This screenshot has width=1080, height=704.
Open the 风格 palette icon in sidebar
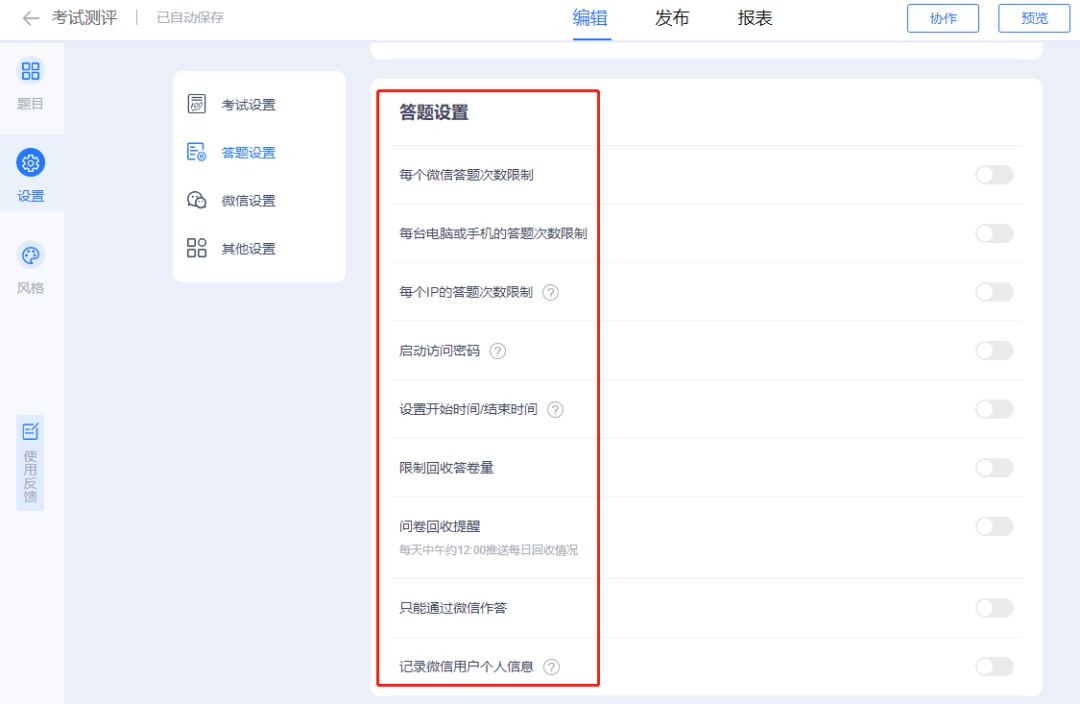pyautogui.click(x=30, y=256)
